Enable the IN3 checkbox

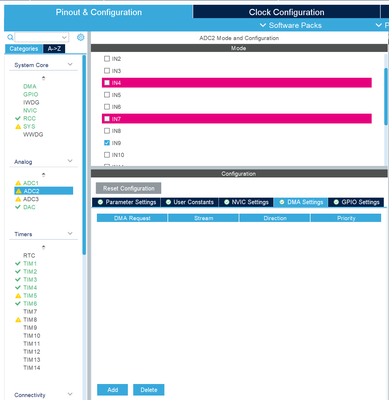point(107,71)
